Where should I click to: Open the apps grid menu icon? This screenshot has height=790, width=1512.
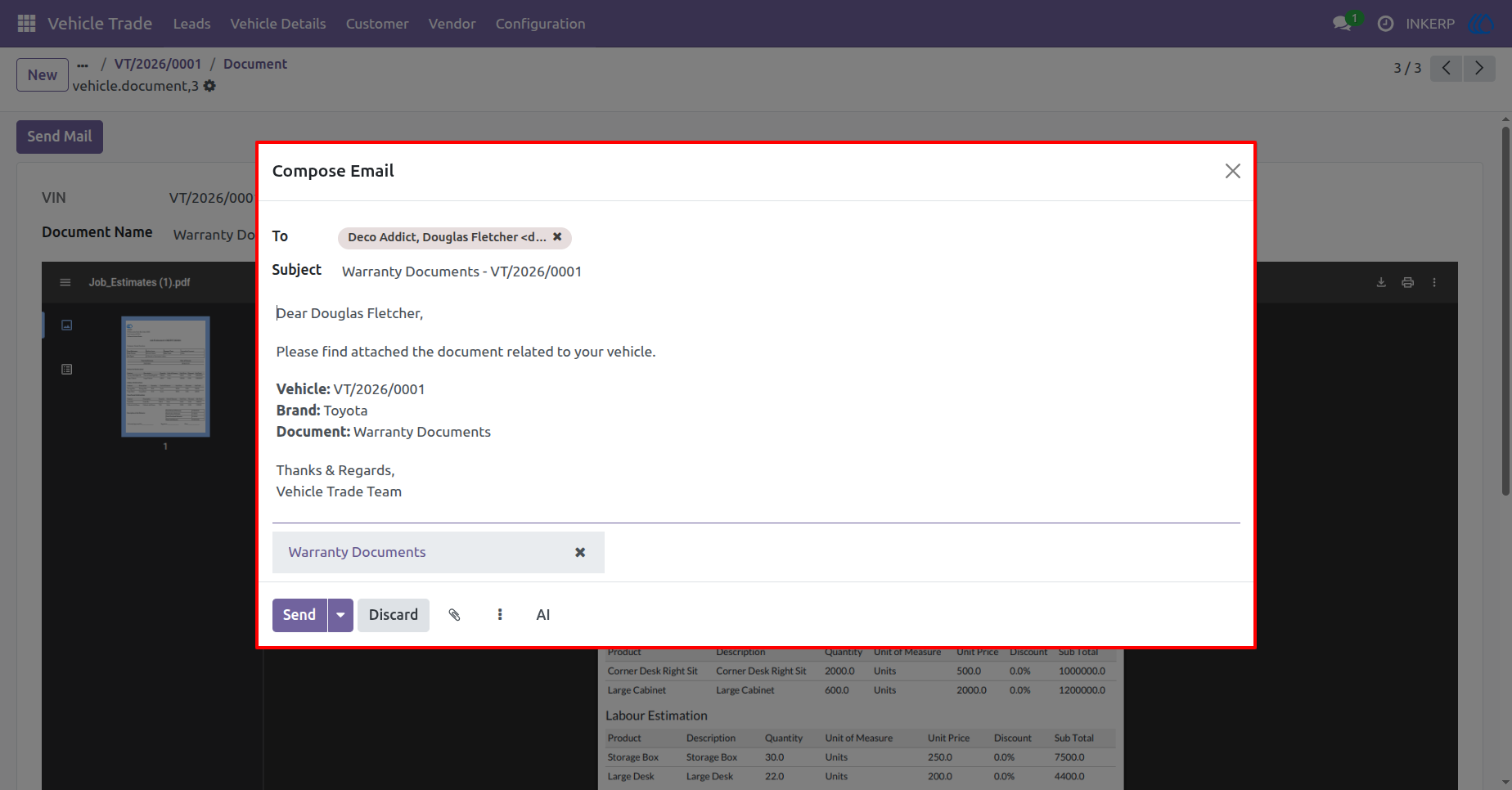click(x=26, y=24)
